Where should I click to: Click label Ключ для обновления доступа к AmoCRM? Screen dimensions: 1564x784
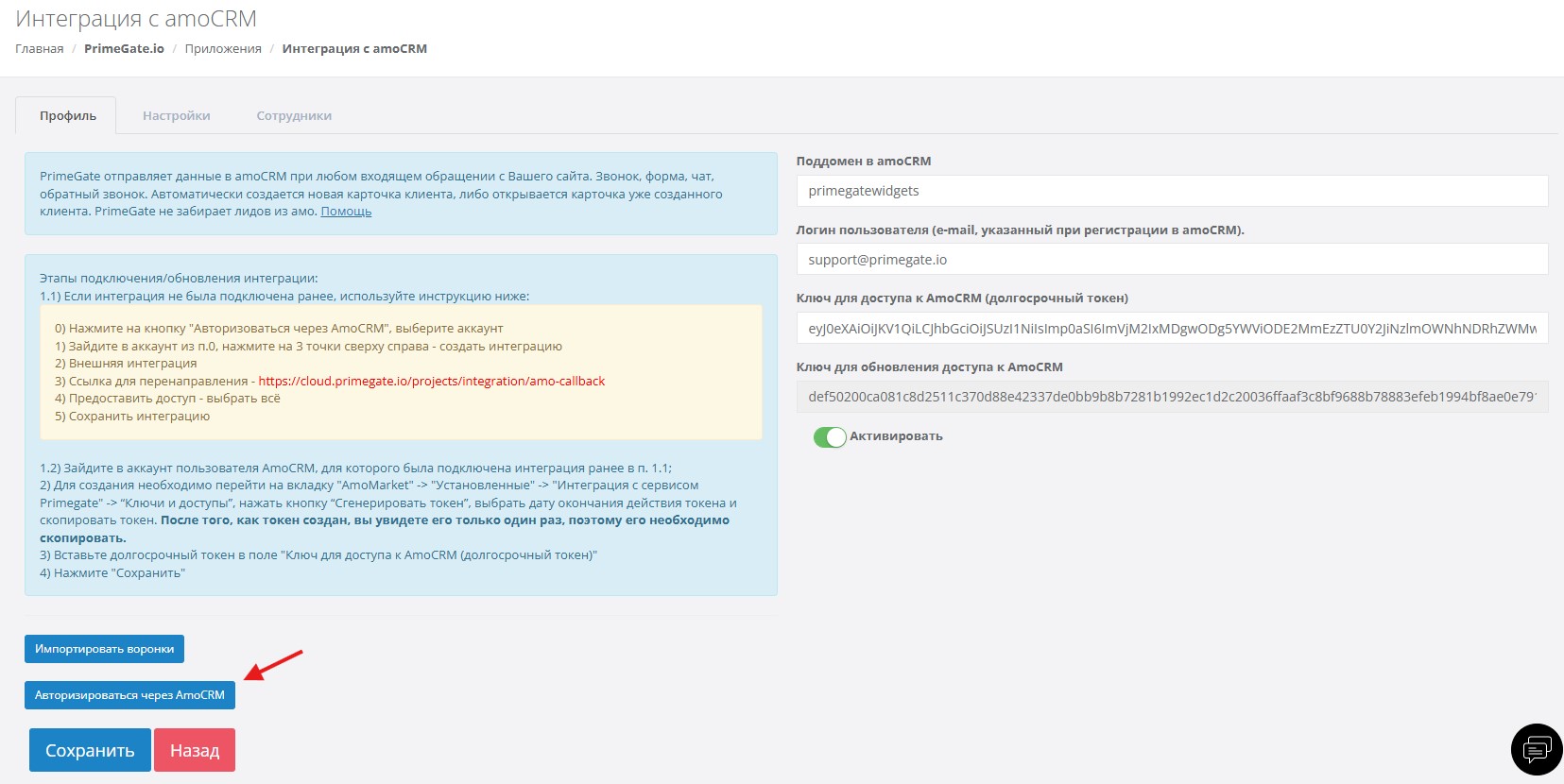pos(930,366)
